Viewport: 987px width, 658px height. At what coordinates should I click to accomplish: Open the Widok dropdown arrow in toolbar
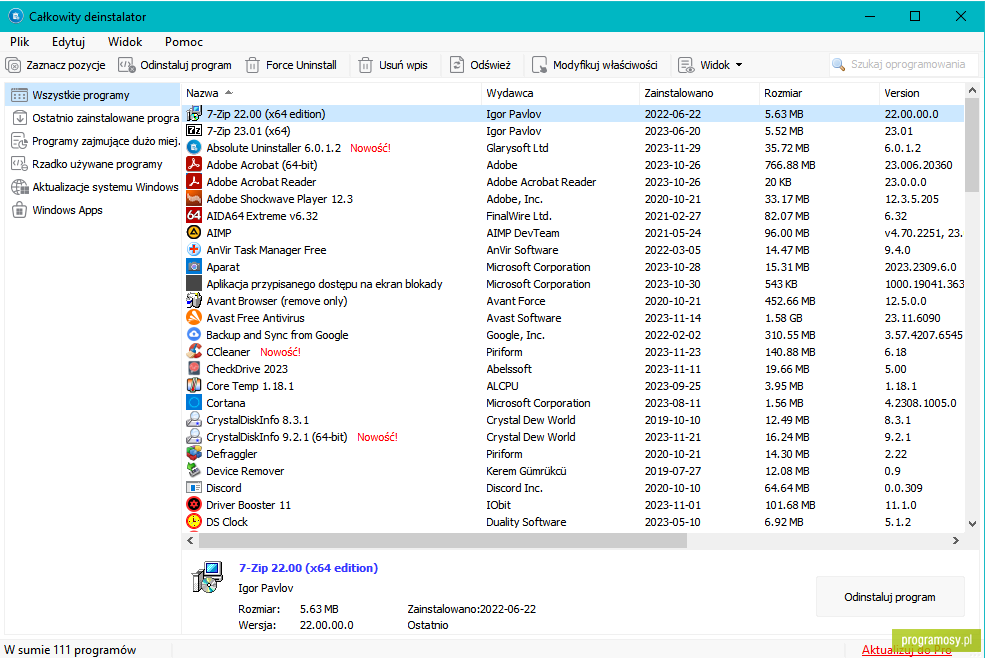(739, 65)
